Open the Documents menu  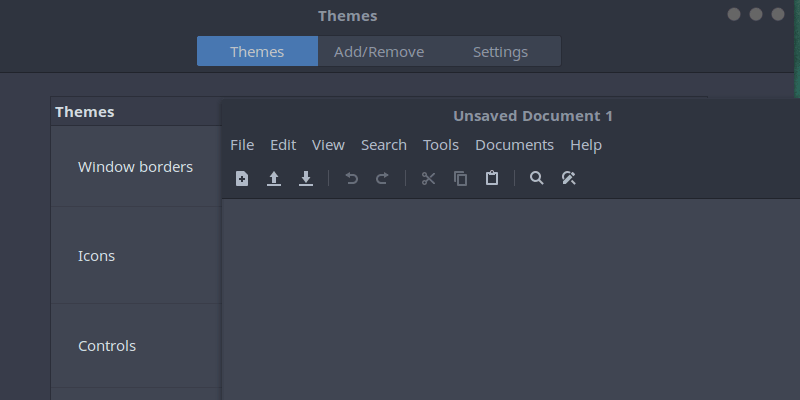pyautogui.click(x=514, y=145)
